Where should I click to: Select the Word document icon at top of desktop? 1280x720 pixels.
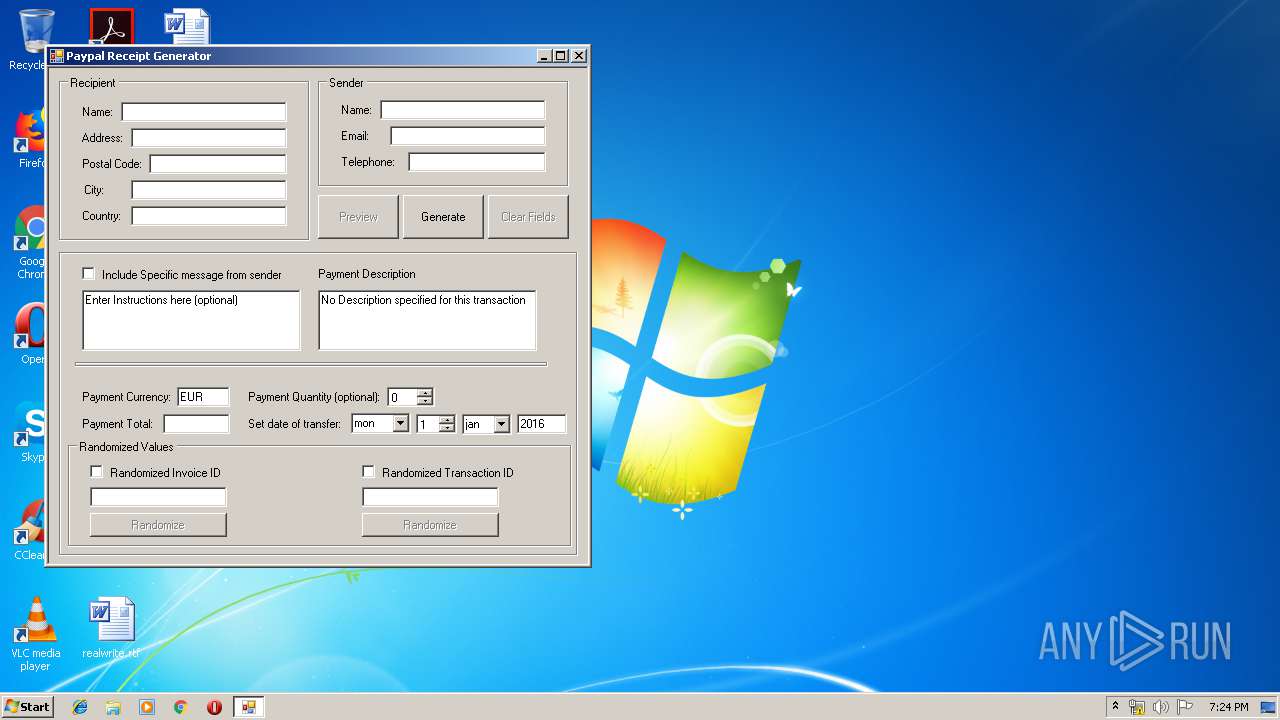187,27
